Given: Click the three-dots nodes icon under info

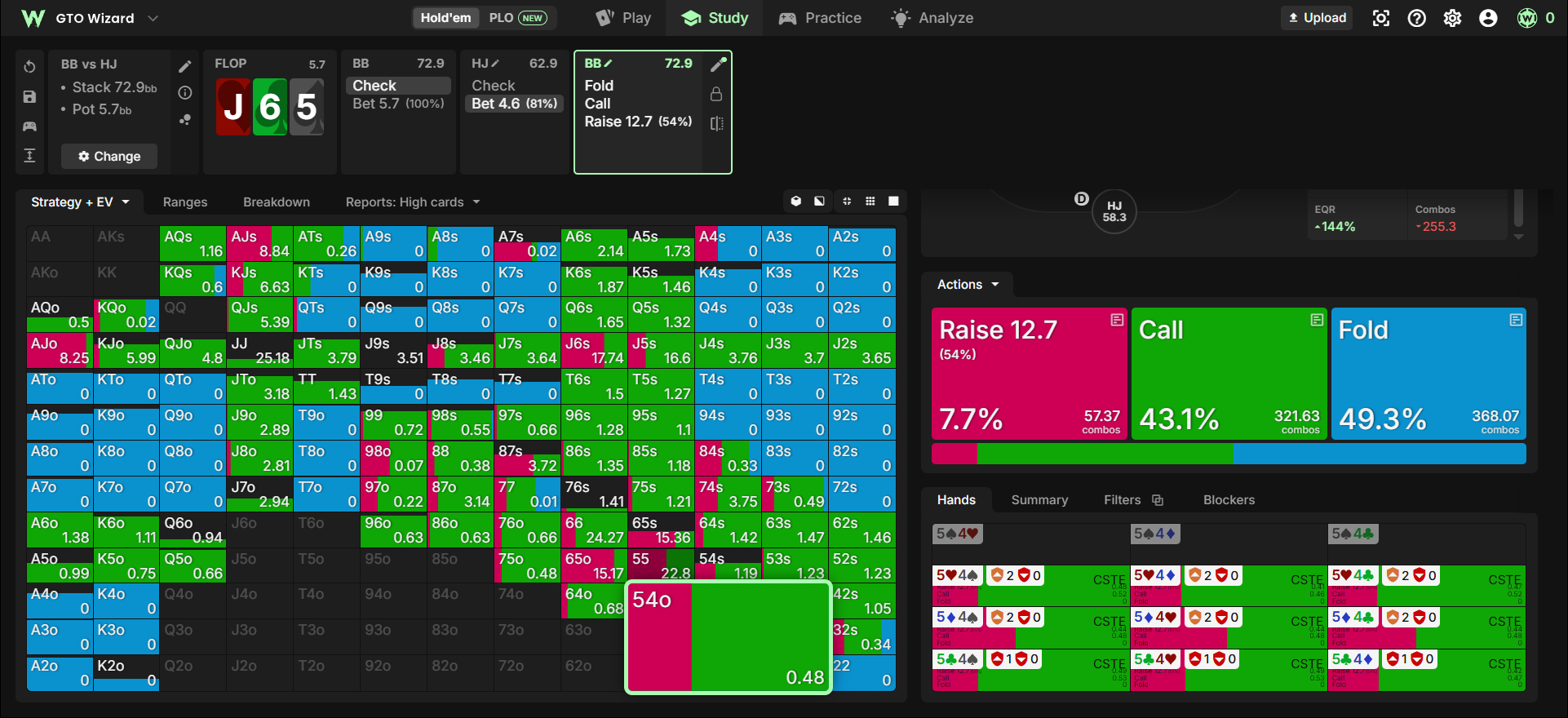Looking at the screenshot, I should click(185, 120).
